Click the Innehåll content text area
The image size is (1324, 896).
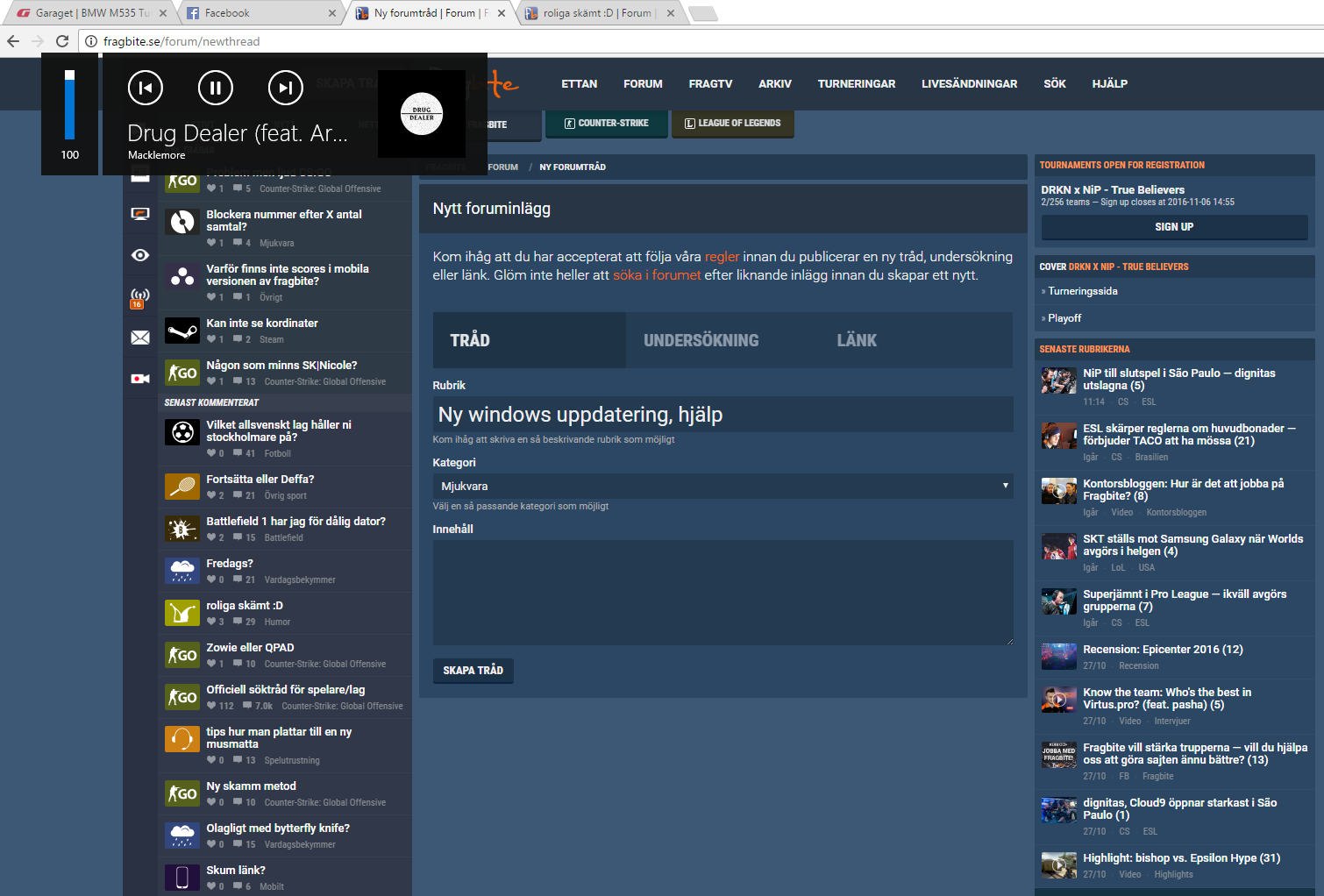click(723, 593)
